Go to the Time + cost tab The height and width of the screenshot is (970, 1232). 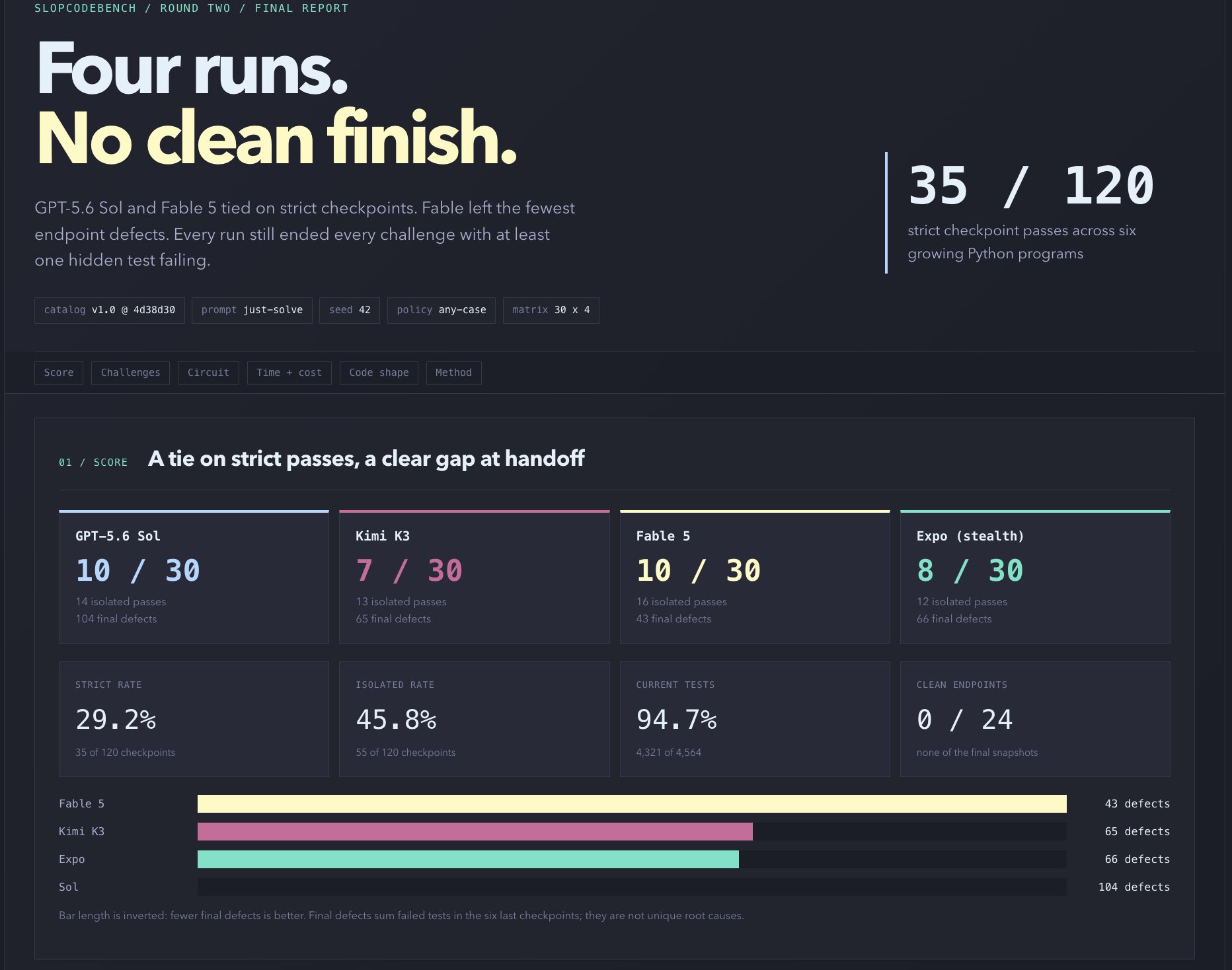(x=289, y=373)
